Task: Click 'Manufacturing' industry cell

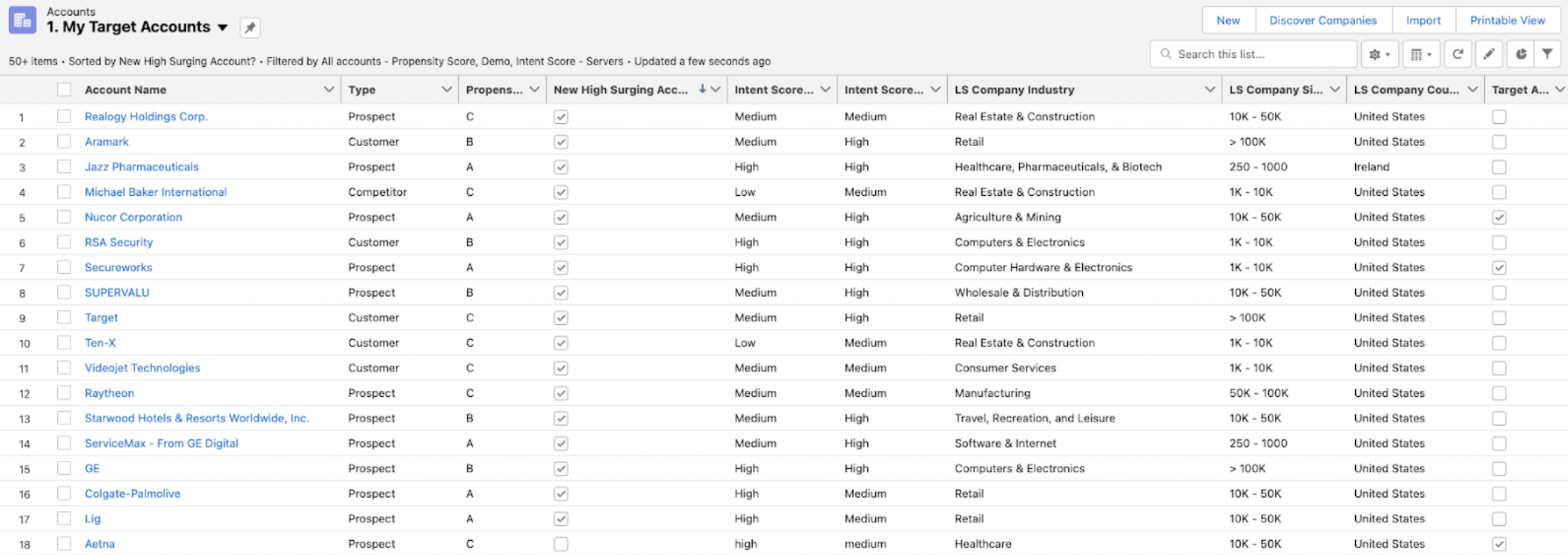Action: 992,393
